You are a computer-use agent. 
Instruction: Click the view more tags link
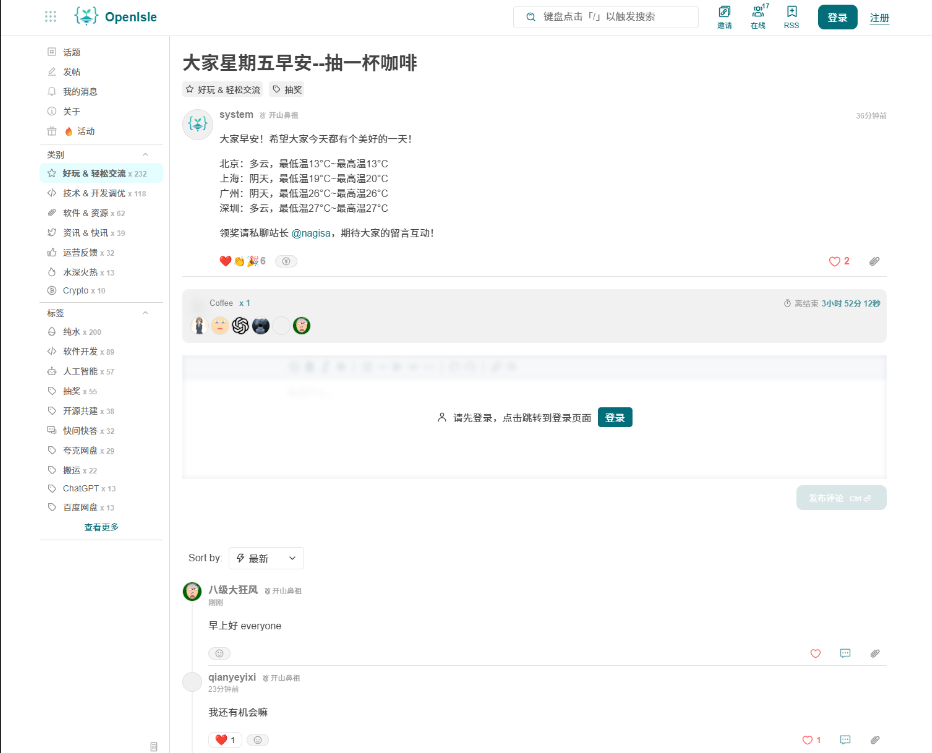(x=101, y=527)
